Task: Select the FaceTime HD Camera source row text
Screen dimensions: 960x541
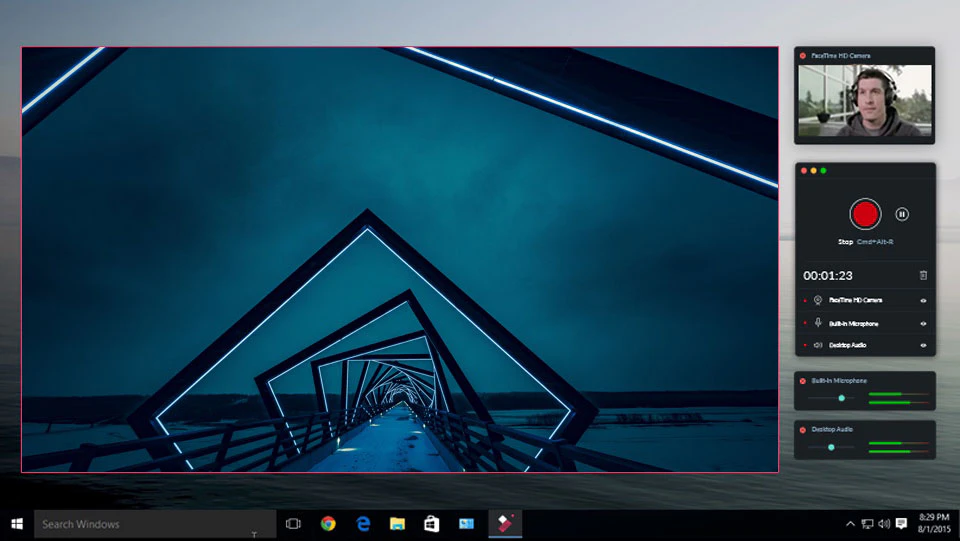Action: click(855, 300)
